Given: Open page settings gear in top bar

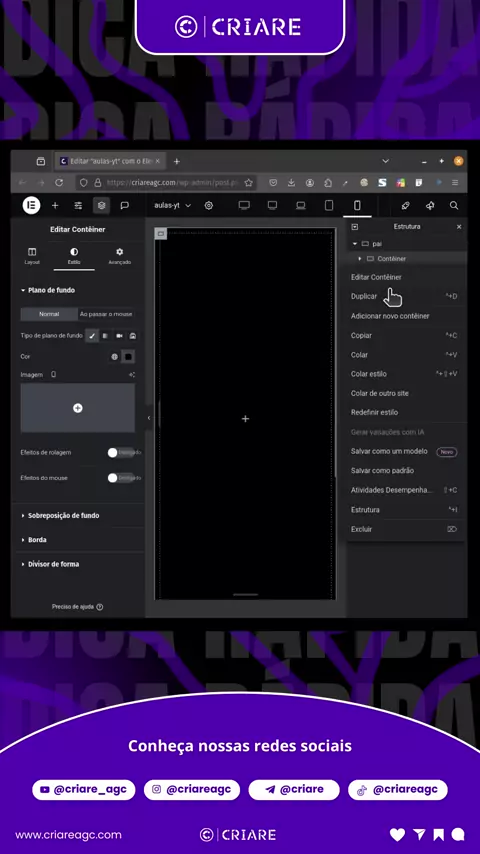Looking at the screenshot, I should click(208, 205).
